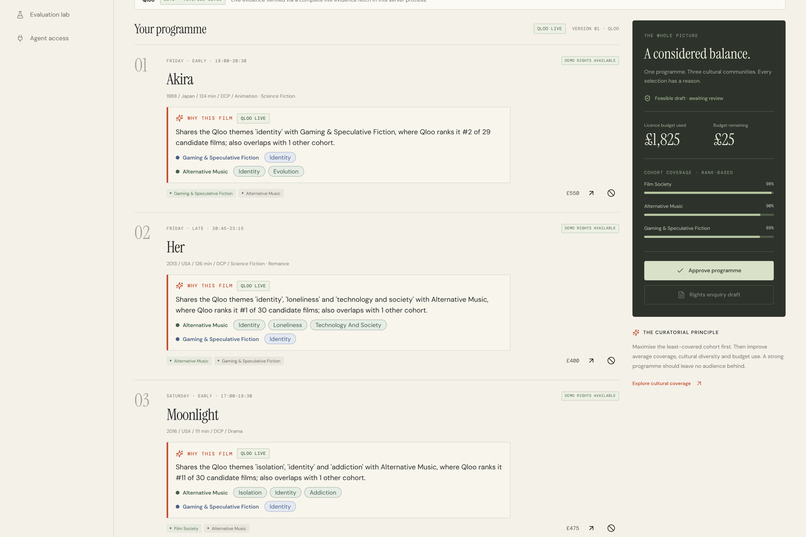Click the £1,825 licence budget used value

click(662, 140)
